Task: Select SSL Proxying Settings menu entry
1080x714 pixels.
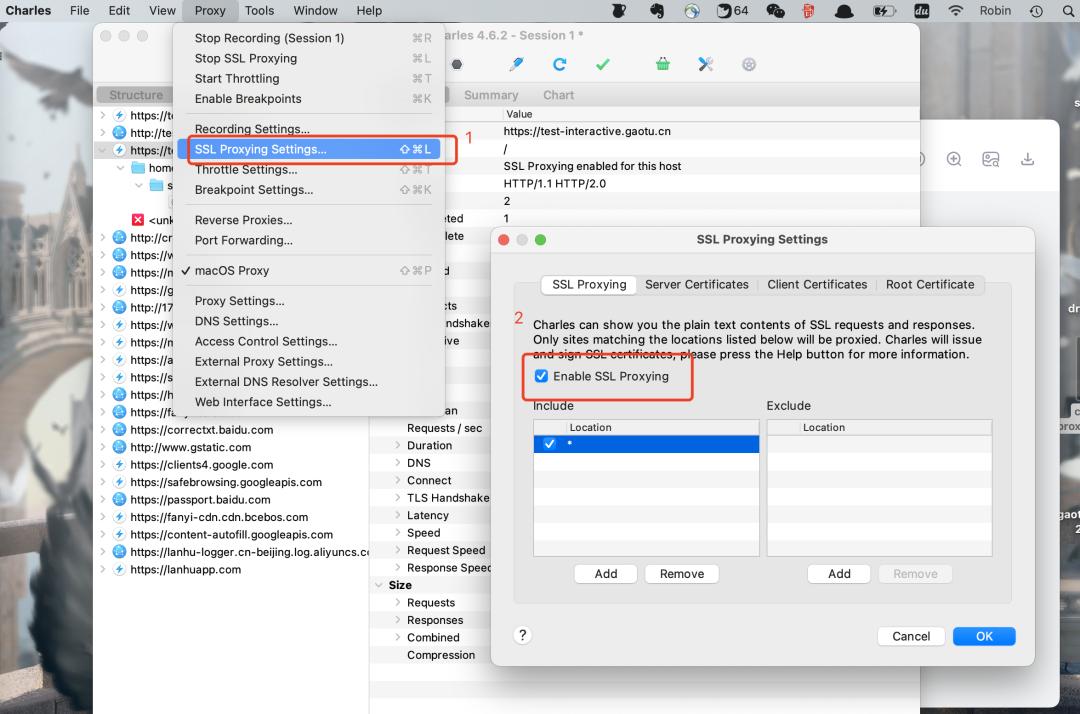Action: (x=260, y=149)
